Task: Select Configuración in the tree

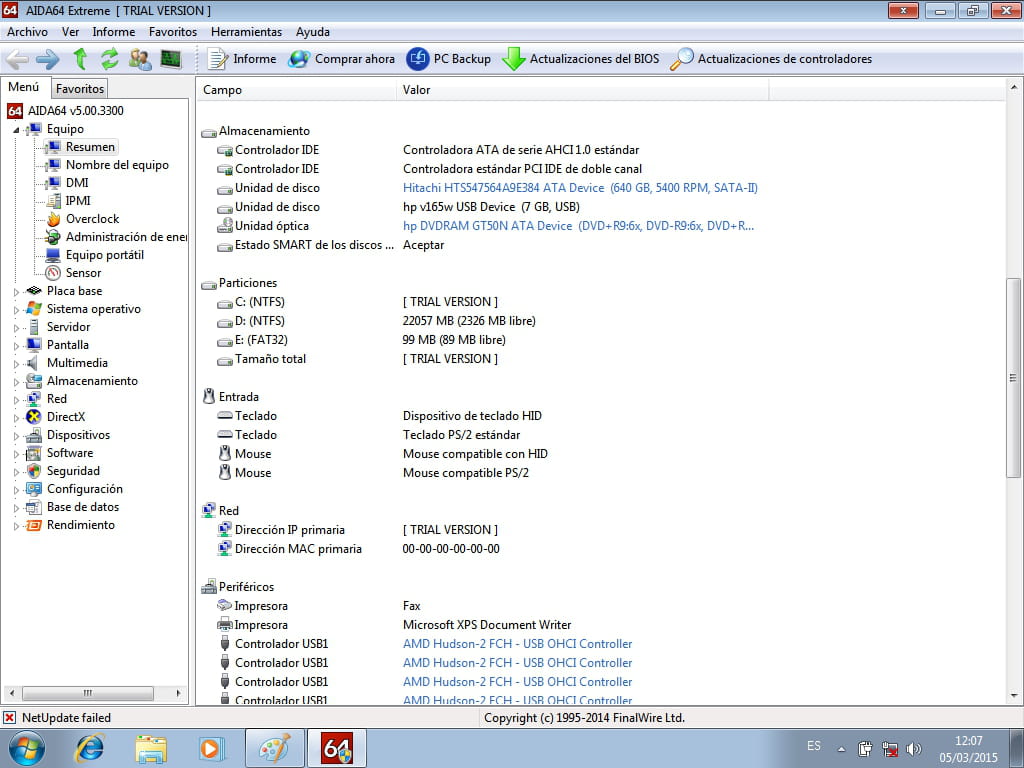Action: 84,489
